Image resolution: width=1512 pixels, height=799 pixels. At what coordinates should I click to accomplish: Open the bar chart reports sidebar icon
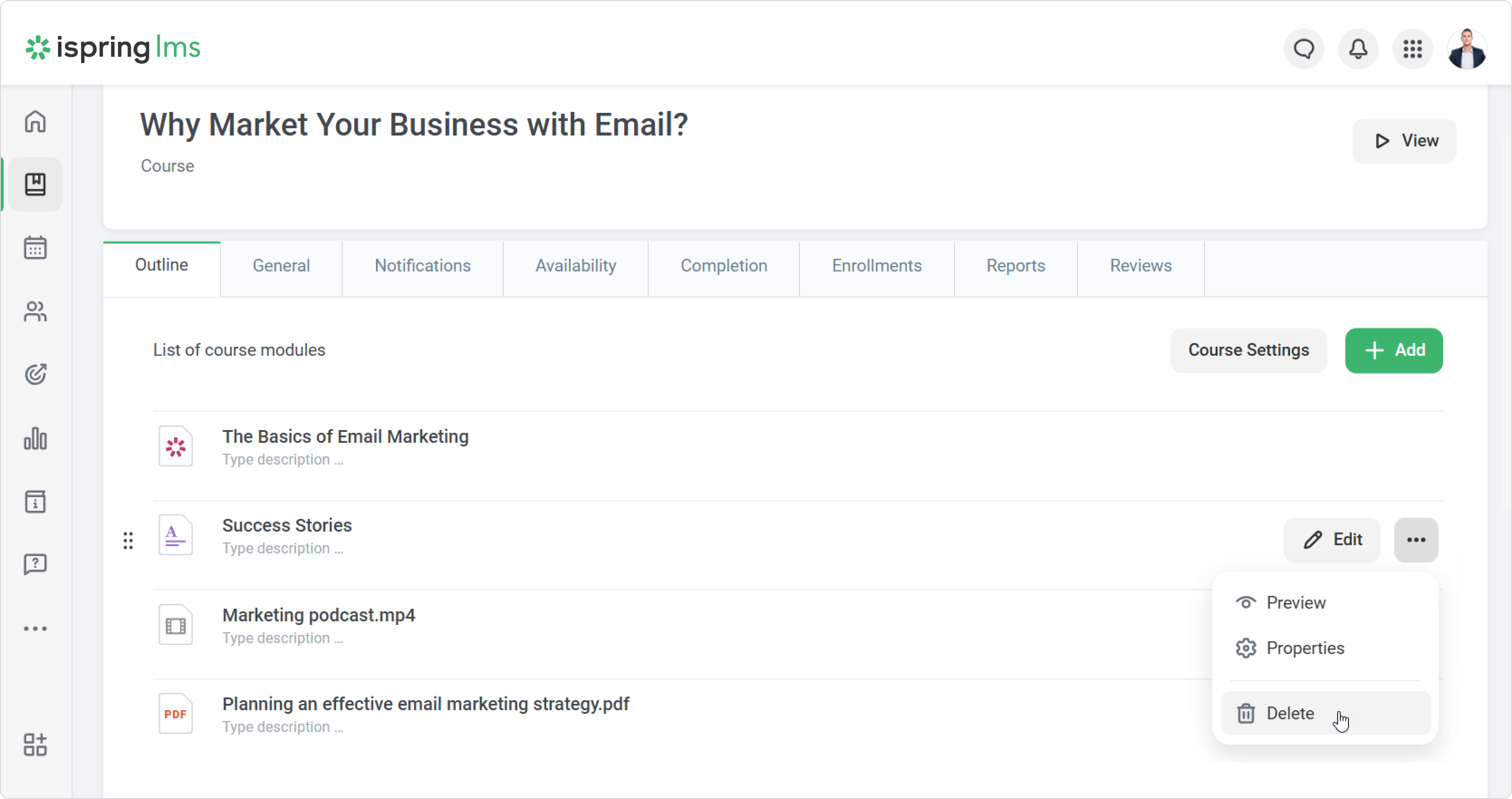point(35,438)
